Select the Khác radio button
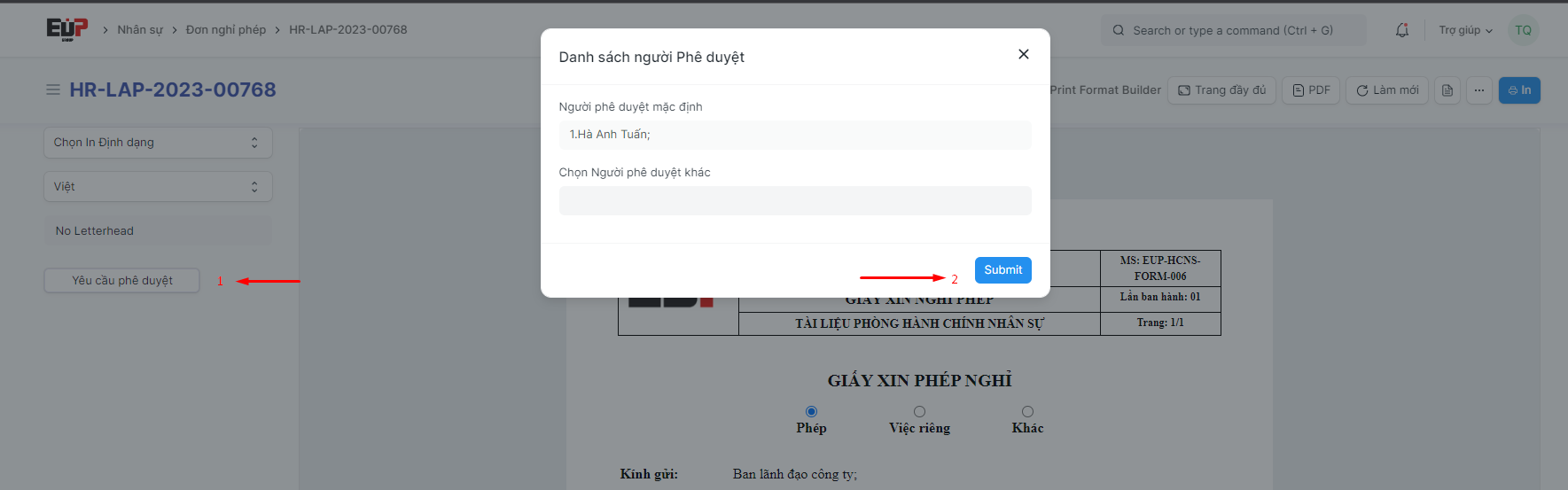Image resolution: width=1568 pixels, height=490 pixels. pos(1027,412)
